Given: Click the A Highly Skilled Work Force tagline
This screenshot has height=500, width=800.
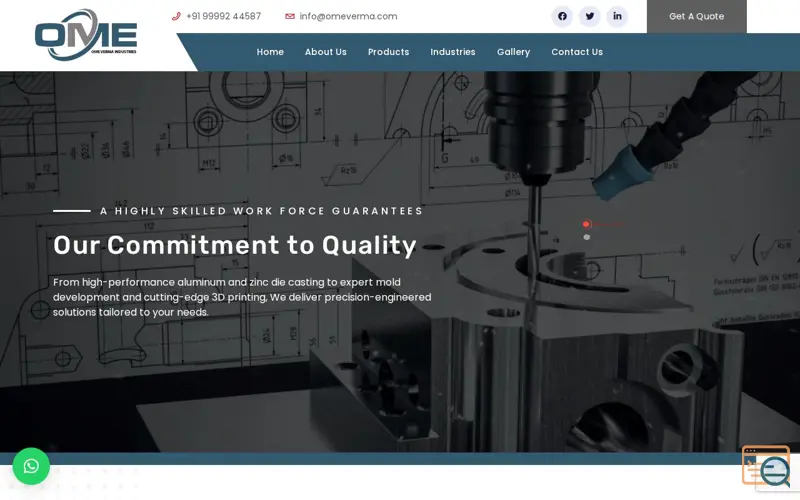Looking at the screenshot, I should tap(262, 211).
